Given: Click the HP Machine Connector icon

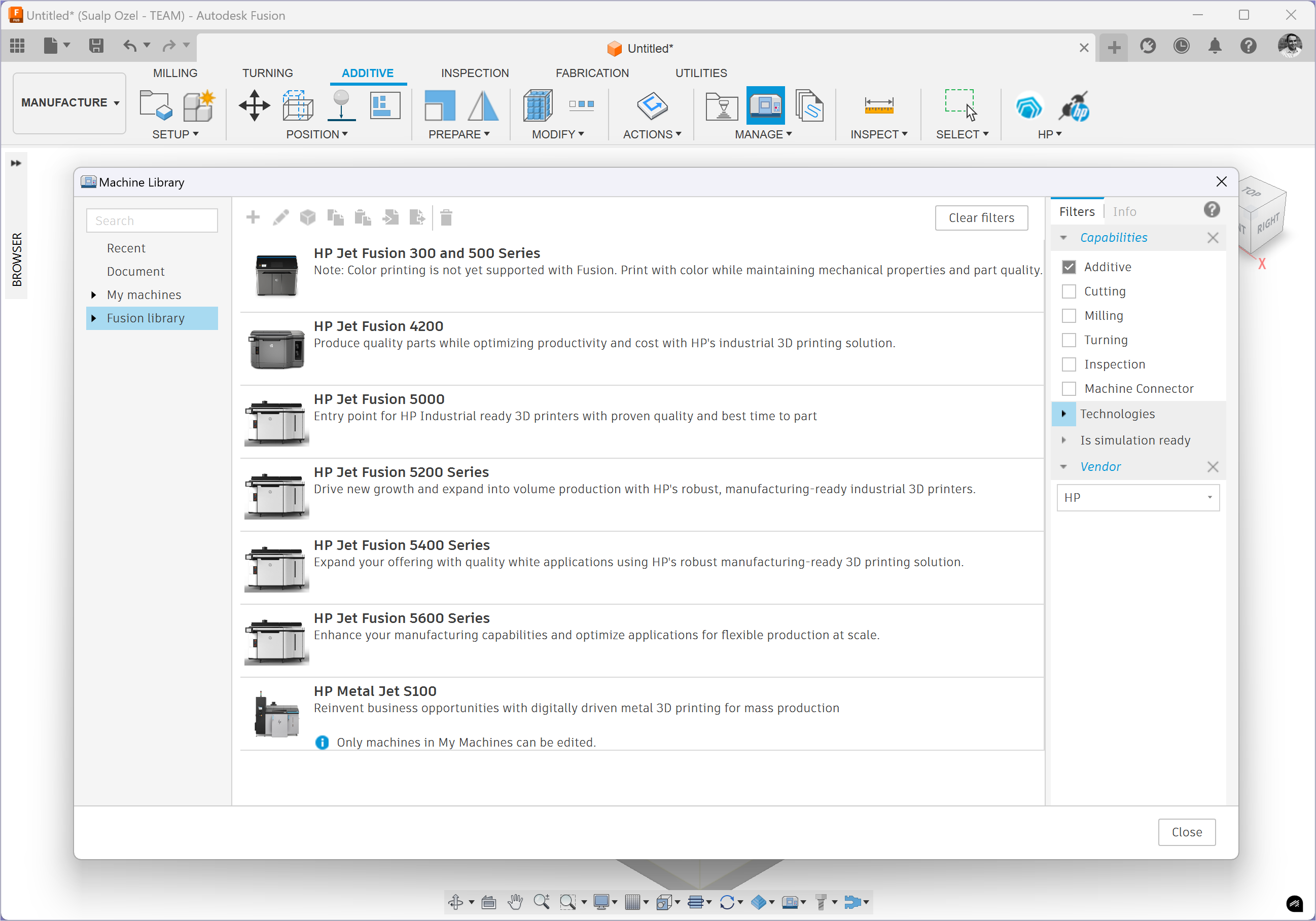Looking at the screenshot, I should (1074, 106).
